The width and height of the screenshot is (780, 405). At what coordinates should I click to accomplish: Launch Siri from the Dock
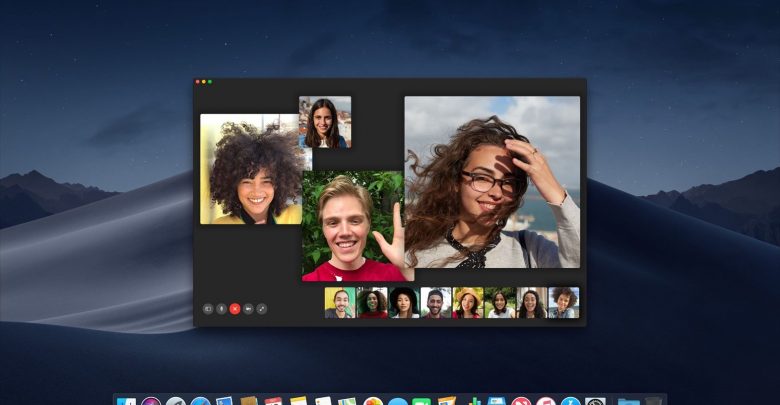coord(151,401)
